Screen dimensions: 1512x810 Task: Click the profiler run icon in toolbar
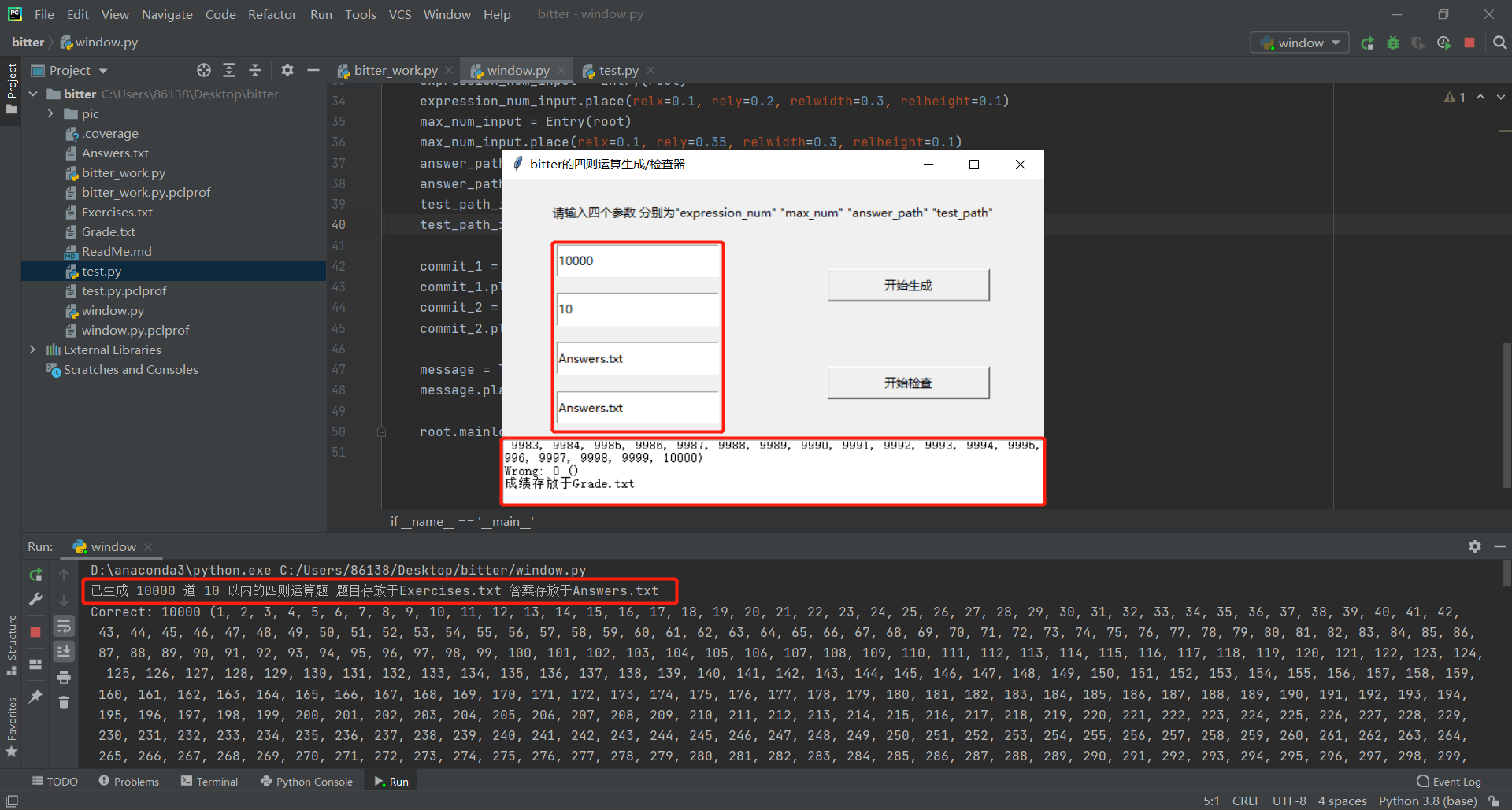coord(1444,43)
